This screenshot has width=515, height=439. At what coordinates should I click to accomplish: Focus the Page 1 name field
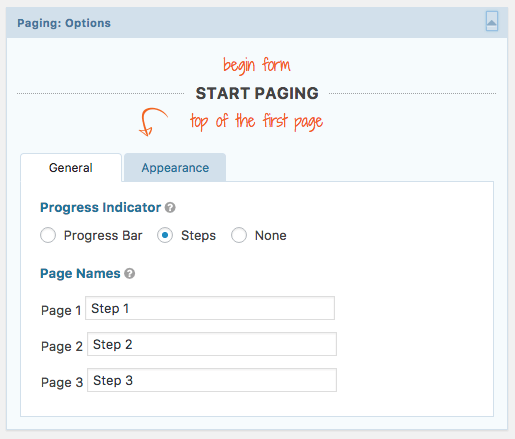pos(210,308)
